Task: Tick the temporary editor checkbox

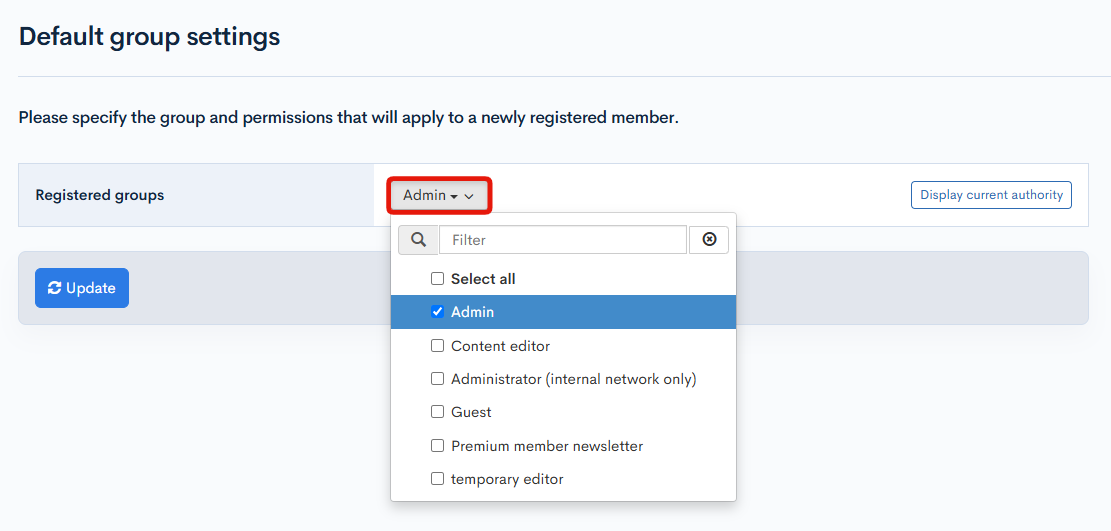Action: (x=437, y=479)
